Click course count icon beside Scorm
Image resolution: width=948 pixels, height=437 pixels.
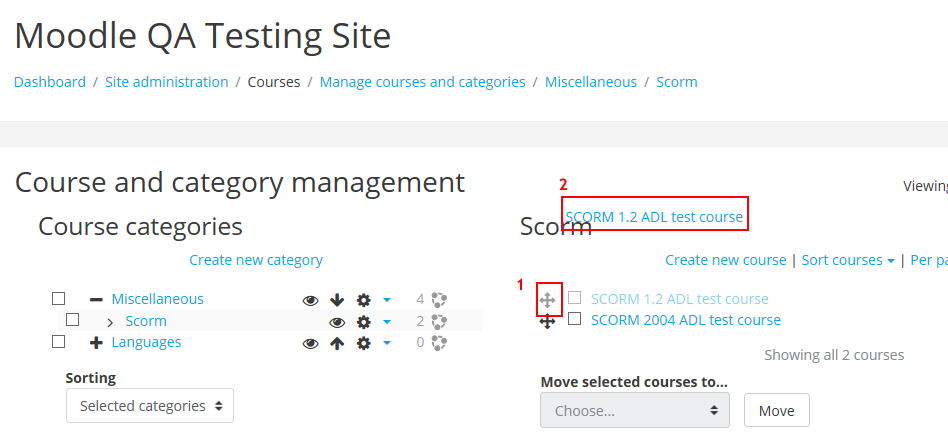[x=439, y=322]
